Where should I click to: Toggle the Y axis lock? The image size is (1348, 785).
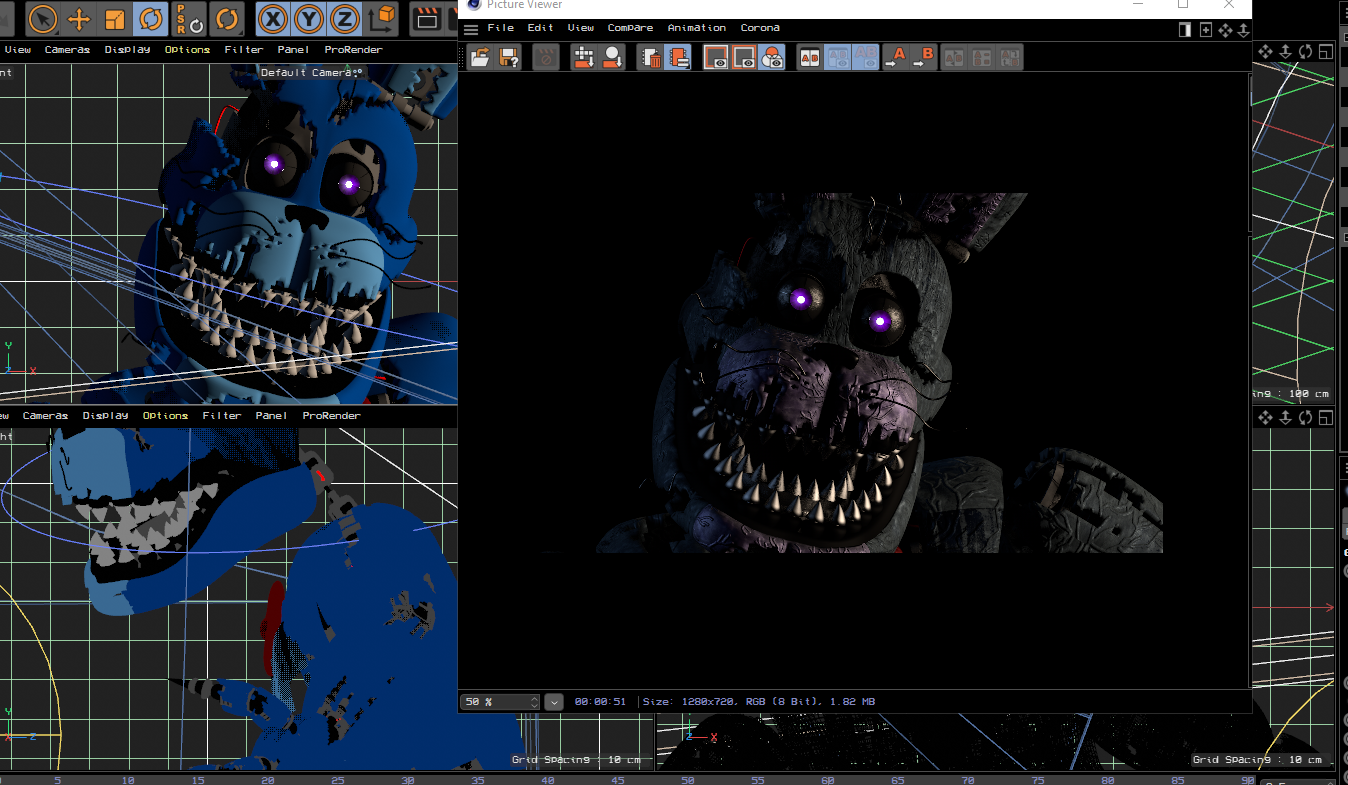point(308,19)
